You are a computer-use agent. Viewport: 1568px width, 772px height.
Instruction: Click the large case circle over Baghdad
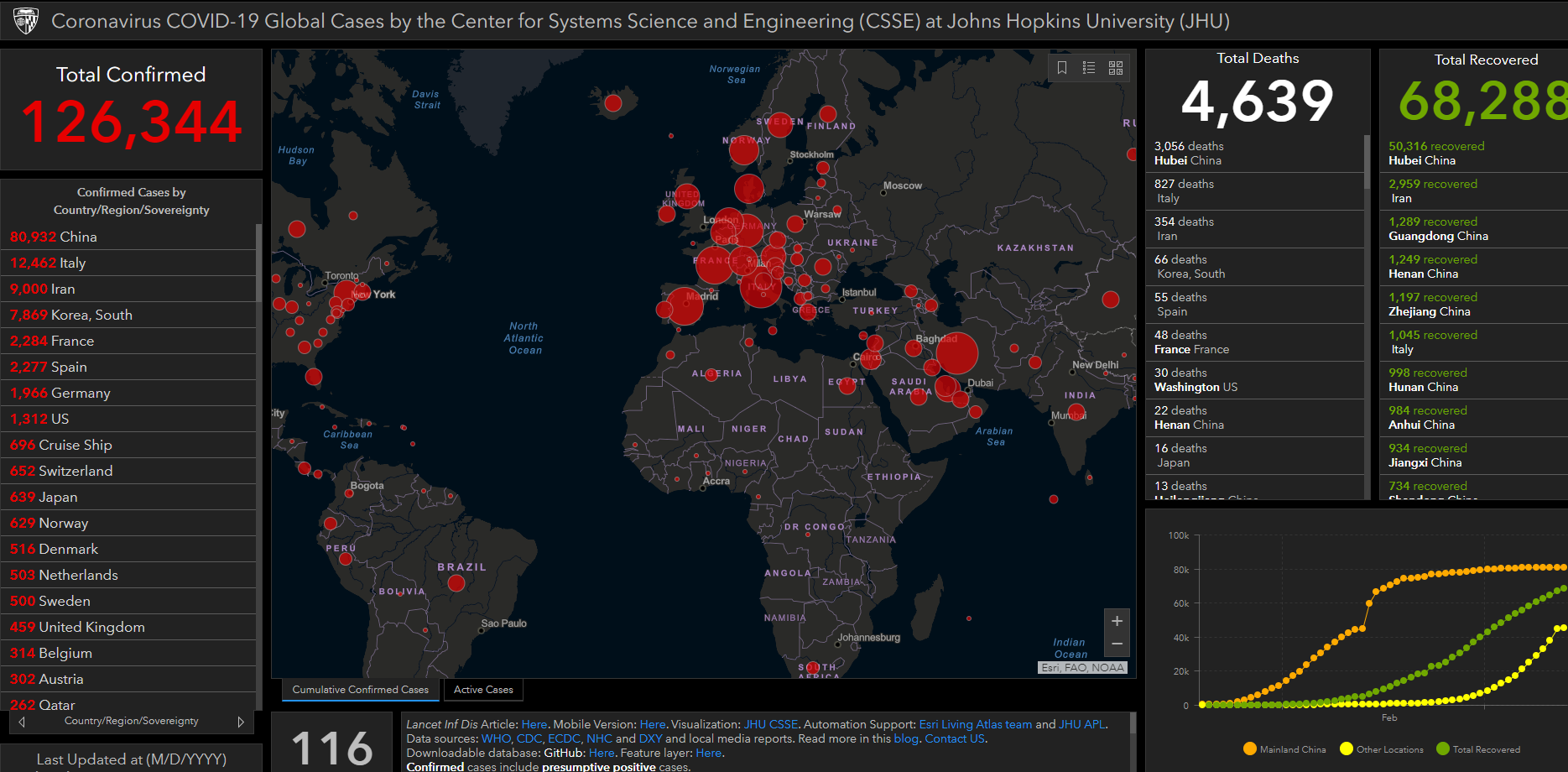point(956,353)
